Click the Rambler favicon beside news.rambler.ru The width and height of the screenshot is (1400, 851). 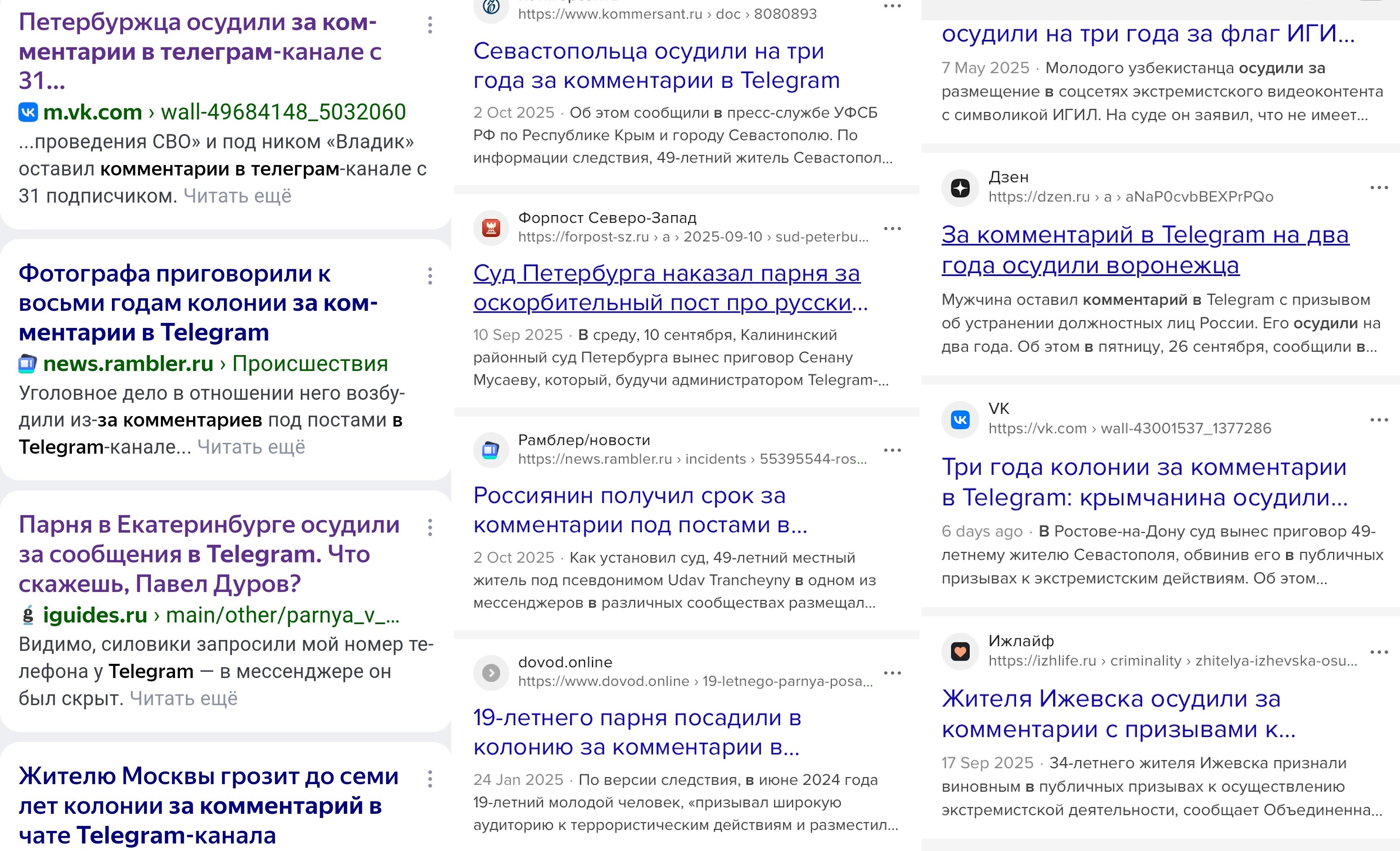27,363
